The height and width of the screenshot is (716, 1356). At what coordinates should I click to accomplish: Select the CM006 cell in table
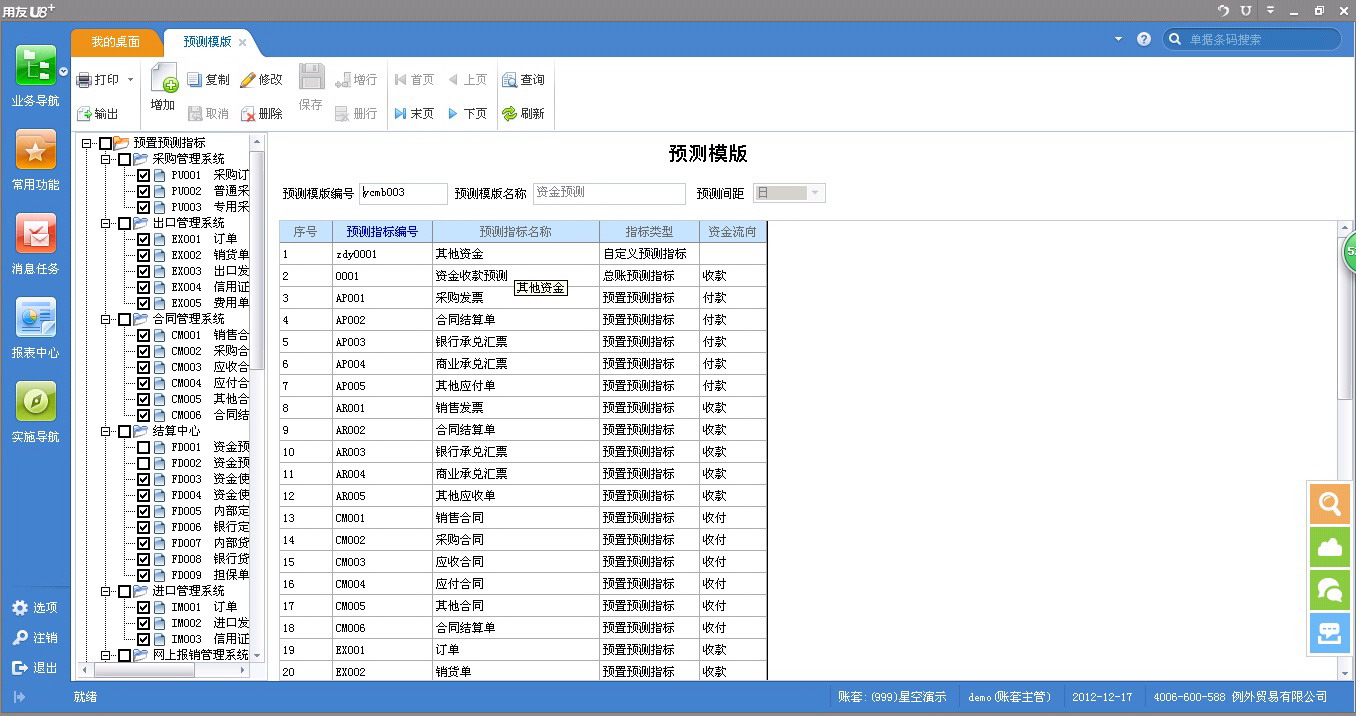point(382,628)
